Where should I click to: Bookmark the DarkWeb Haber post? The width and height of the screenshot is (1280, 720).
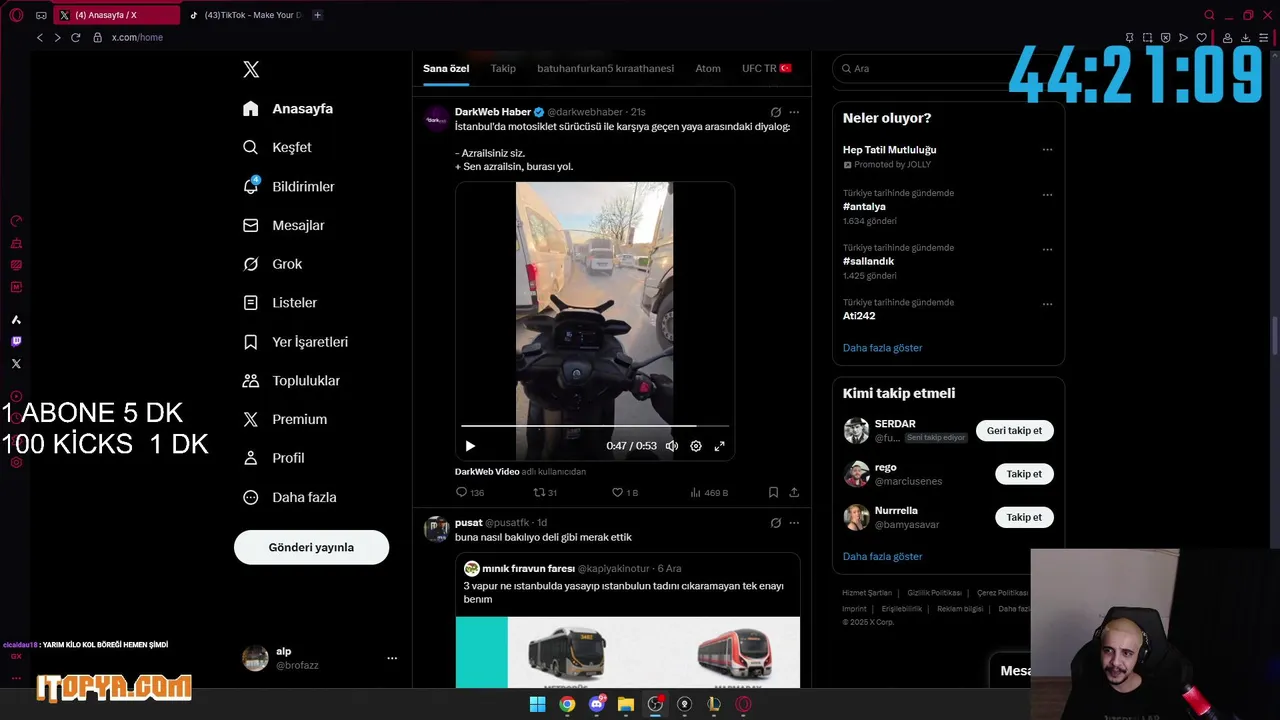point(773,492)
